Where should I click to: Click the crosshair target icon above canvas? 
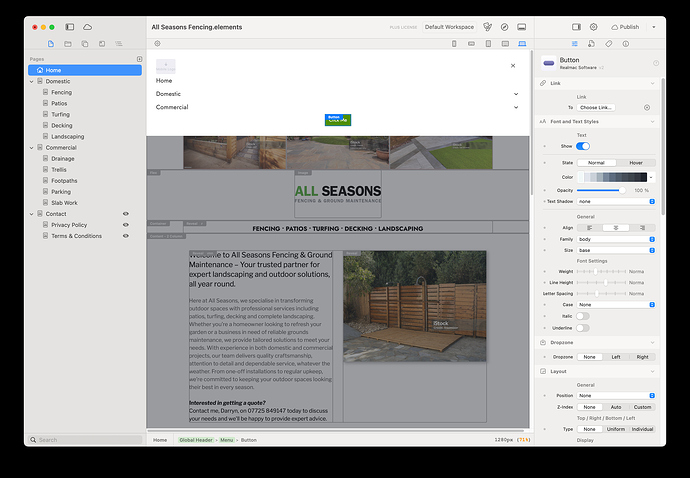(157, 44)
